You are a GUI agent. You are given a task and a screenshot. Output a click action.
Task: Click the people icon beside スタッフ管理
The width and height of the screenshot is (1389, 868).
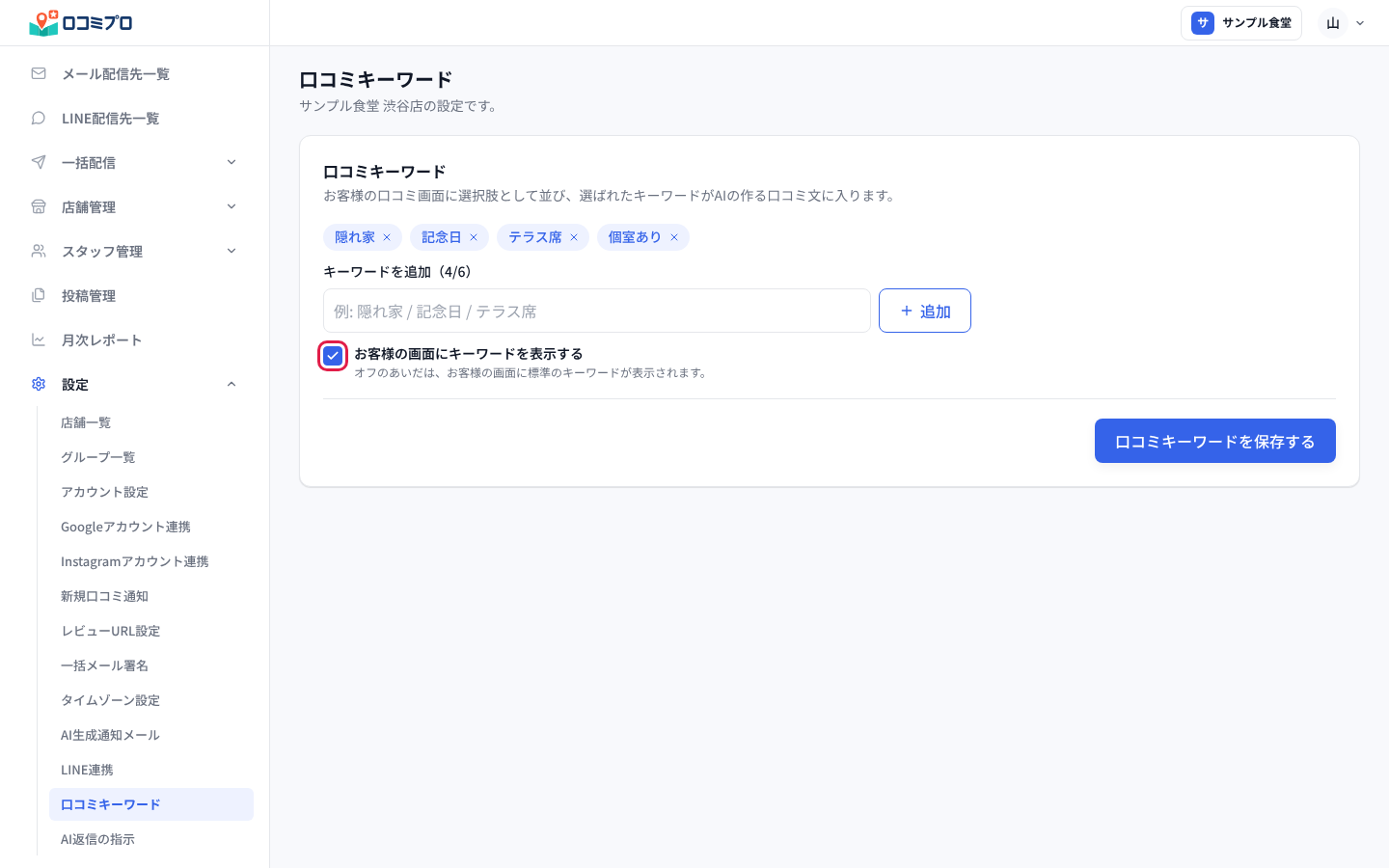pyautogui.click(x=39, y=251)
